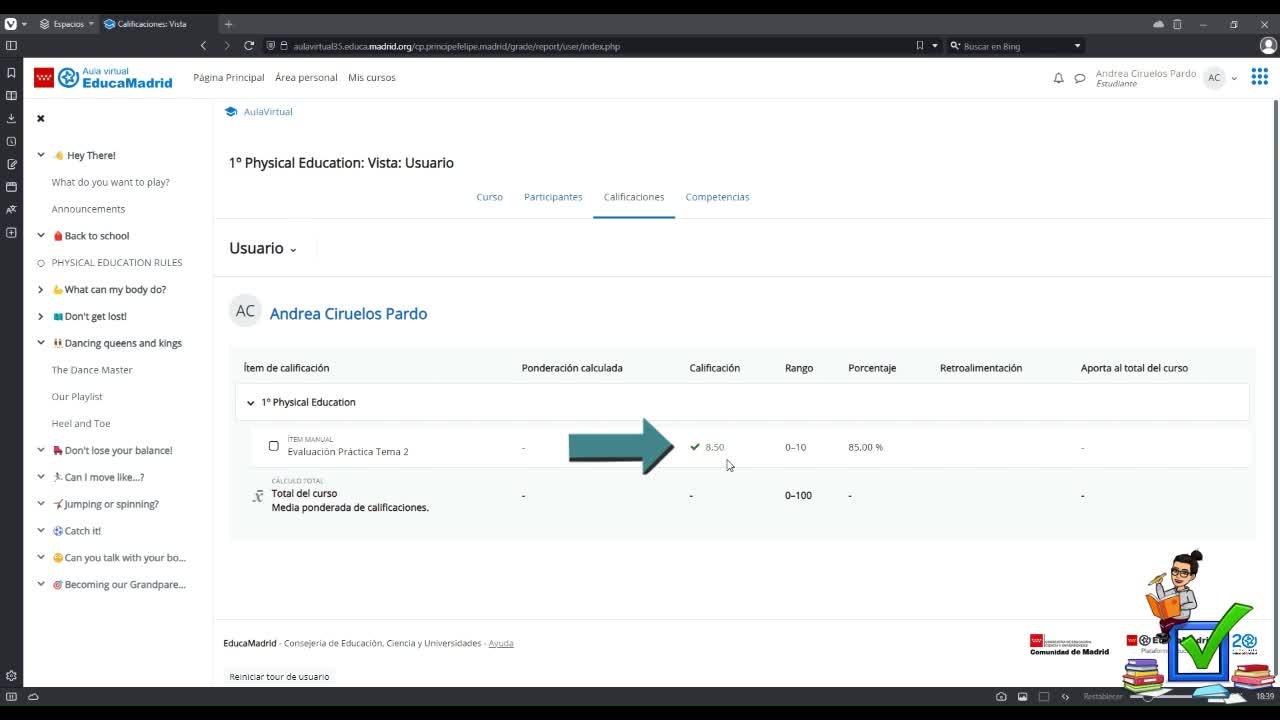Open the Vivaldi profile avatar

click(1268, 46)
